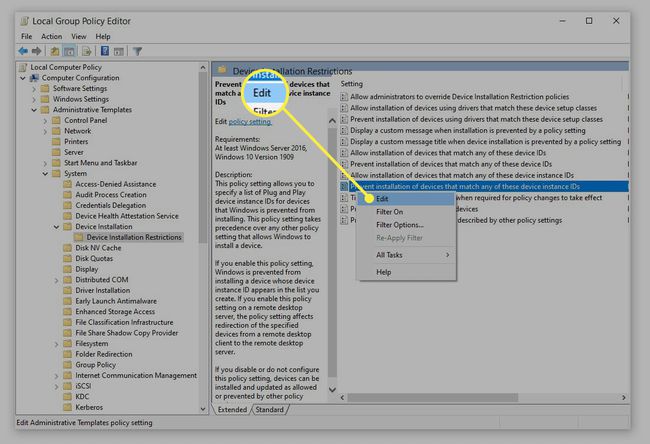Select Device Installation Restrictions tree item
The image size is (650, 444).
point(134,237)
